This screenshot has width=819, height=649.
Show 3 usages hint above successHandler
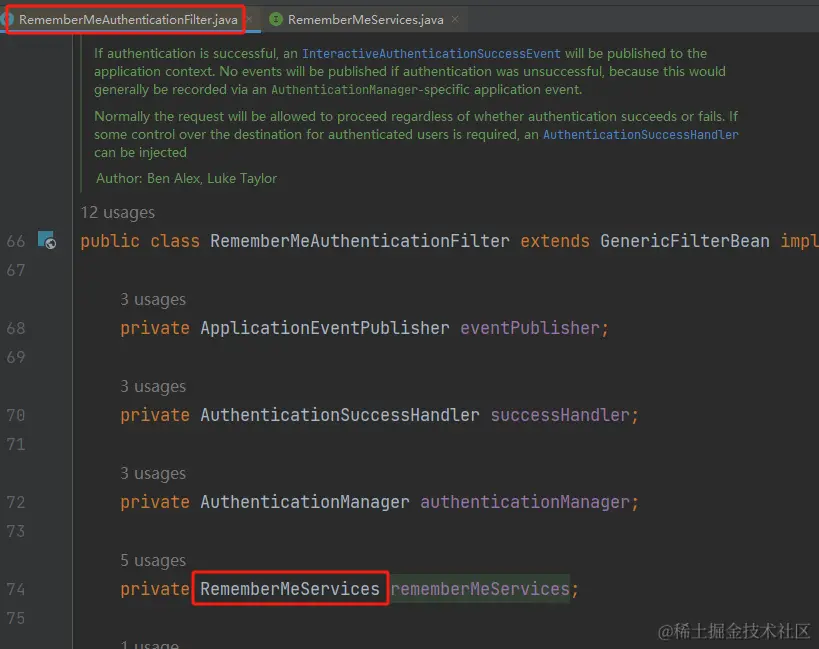(x=153, y=386)
